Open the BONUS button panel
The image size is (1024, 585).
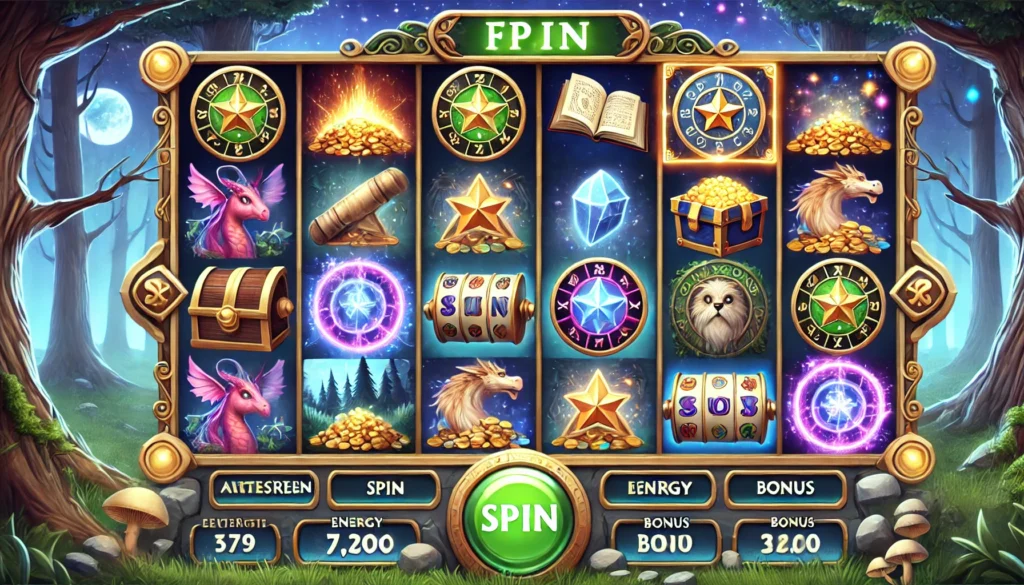(785, 489)
